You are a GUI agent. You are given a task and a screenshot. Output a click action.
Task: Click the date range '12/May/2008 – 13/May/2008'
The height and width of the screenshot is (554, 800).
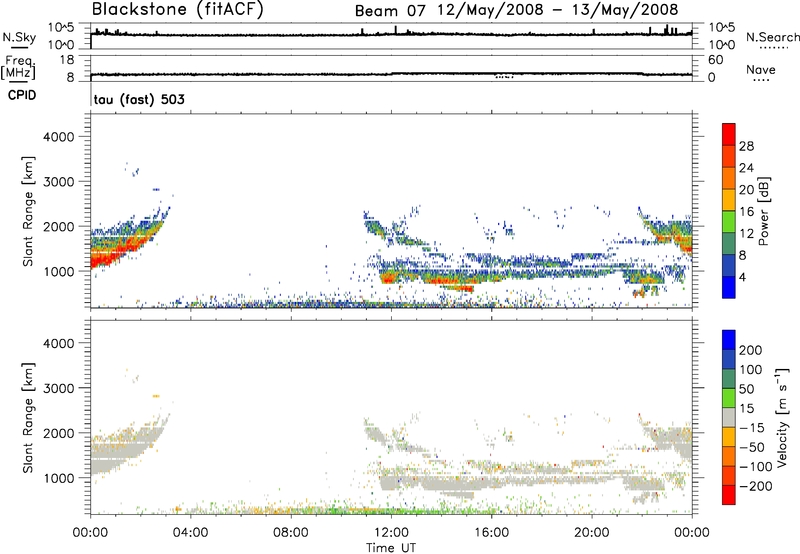[x=558, y=10]
